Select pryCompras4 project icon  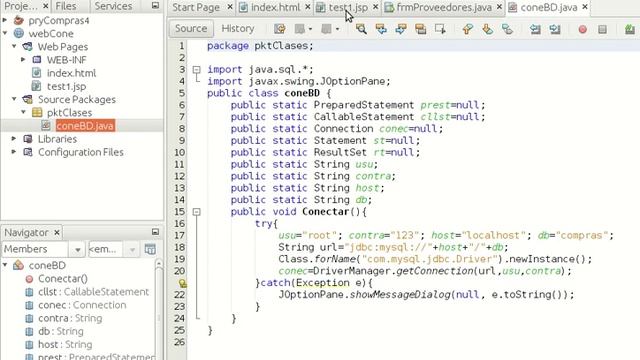[x=18, y=20]
